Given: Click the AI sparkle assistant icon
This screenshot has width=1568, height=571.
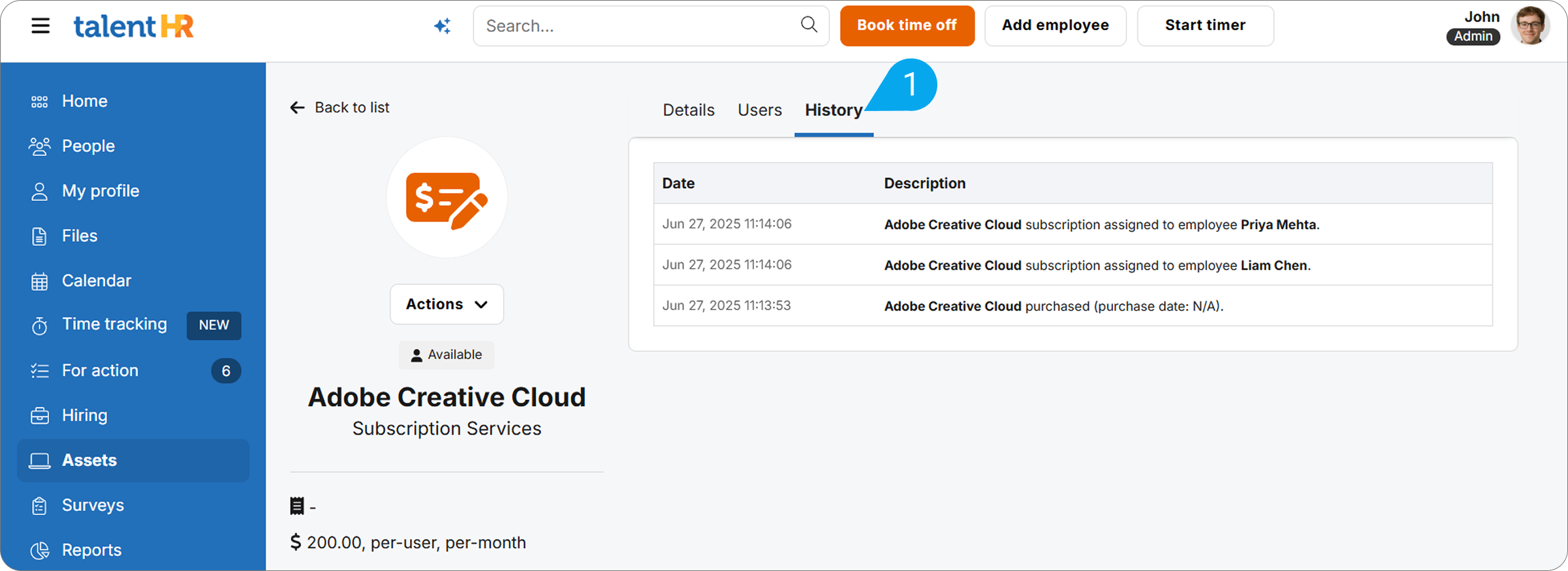Looking at the screenshot, I should pos(443,26).
